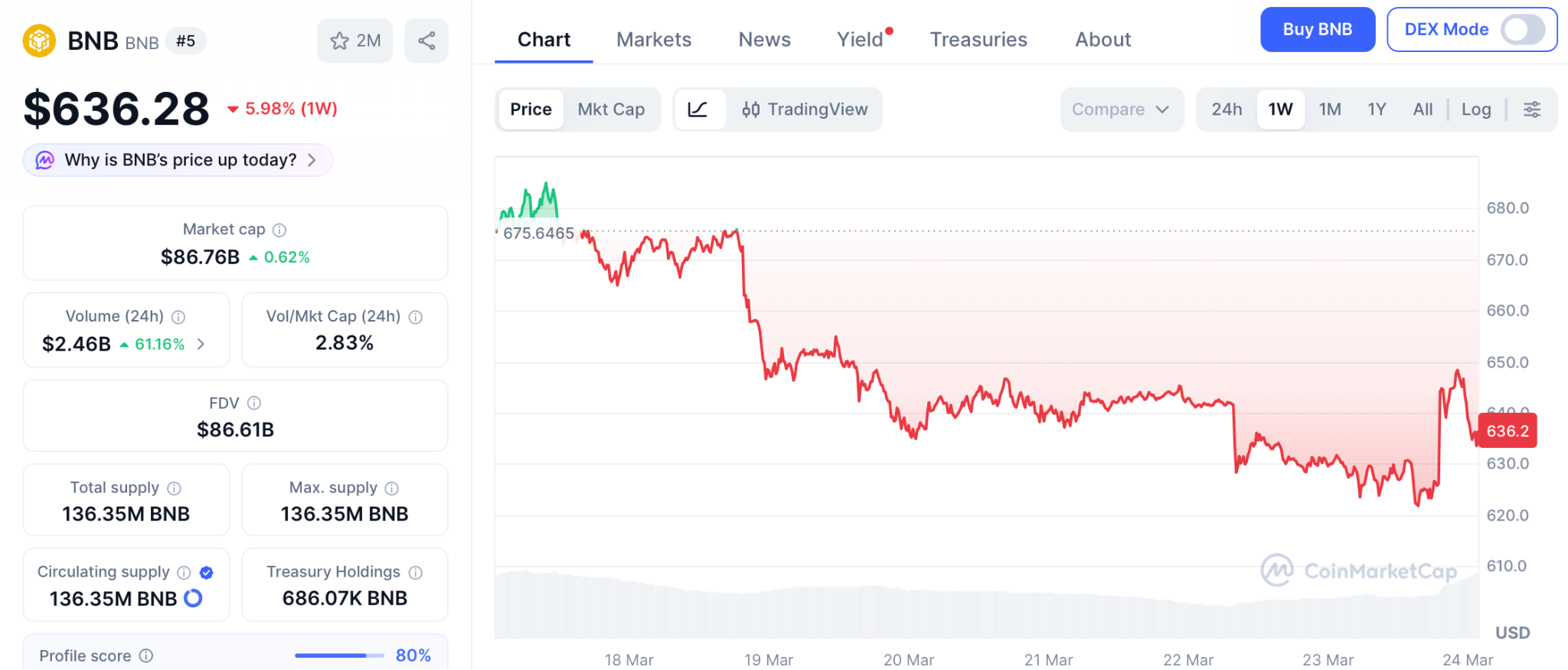Click the Buy BNB button

1317,30
